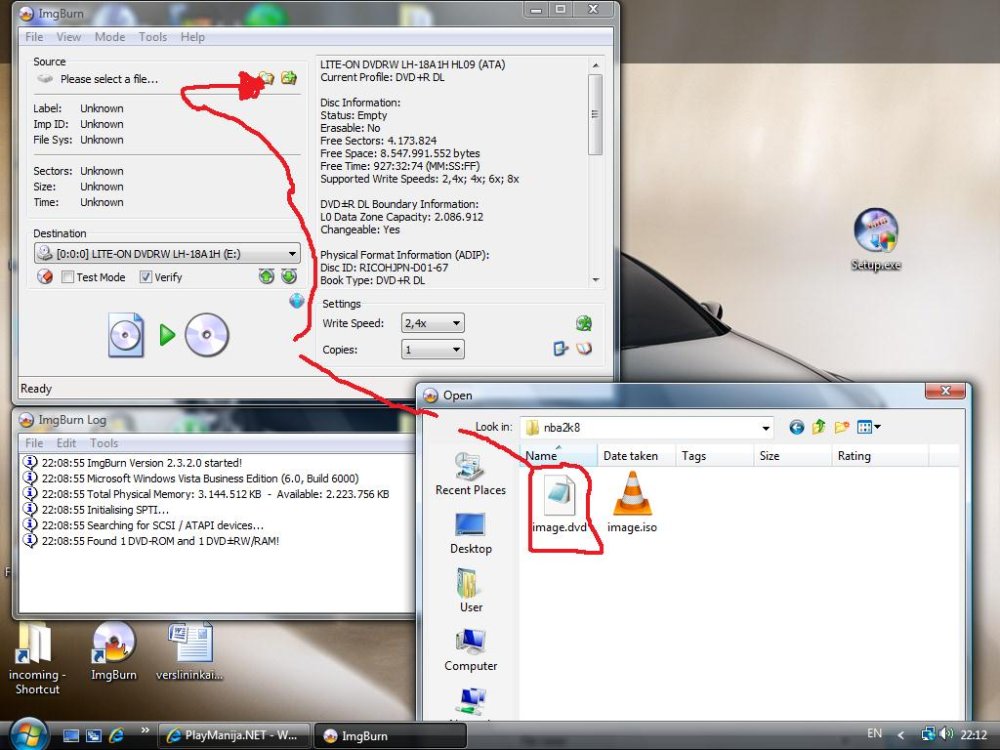Go up one folder level in Open dialog
1000x750 pixels.
point(819,427)
